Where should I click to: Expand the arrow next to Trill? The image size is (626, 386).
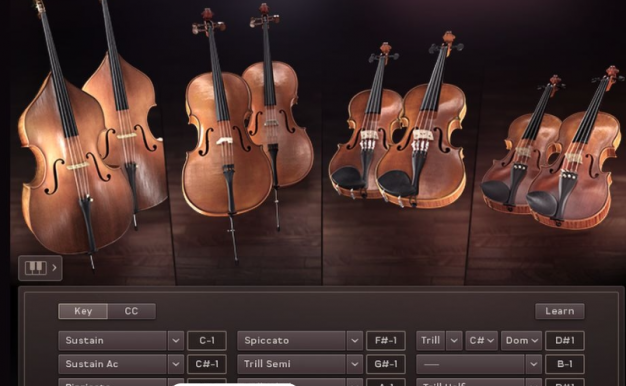coord(454,340)
